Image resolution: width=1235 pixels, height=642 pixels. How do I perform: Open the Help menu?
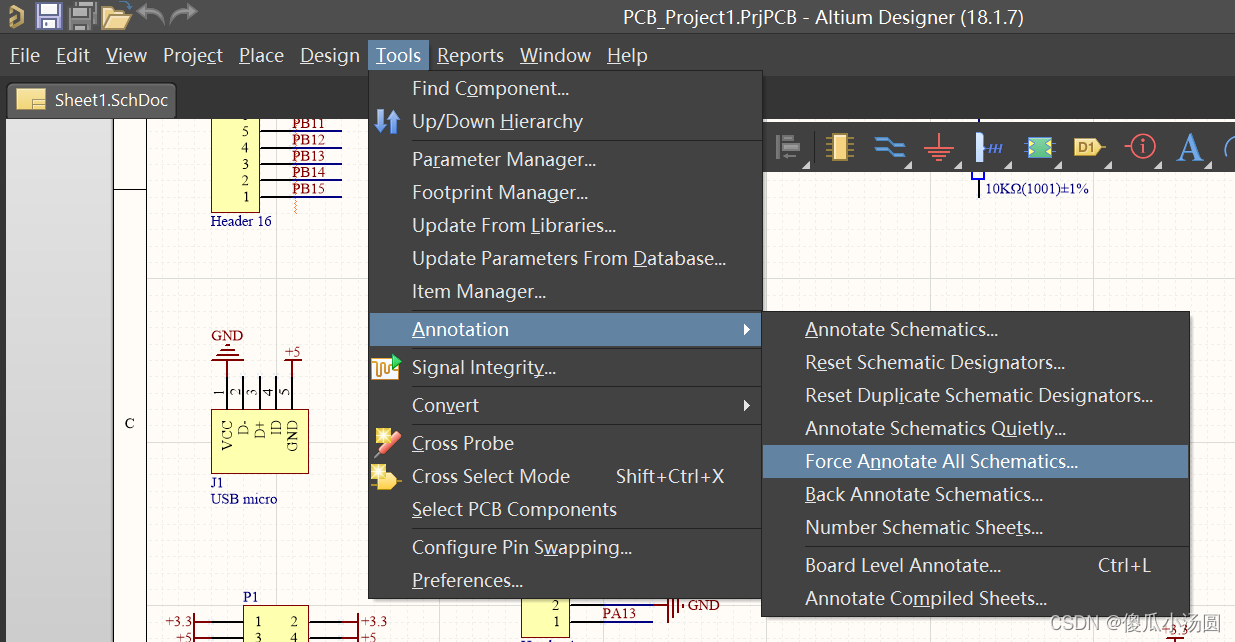click(627, 55)
